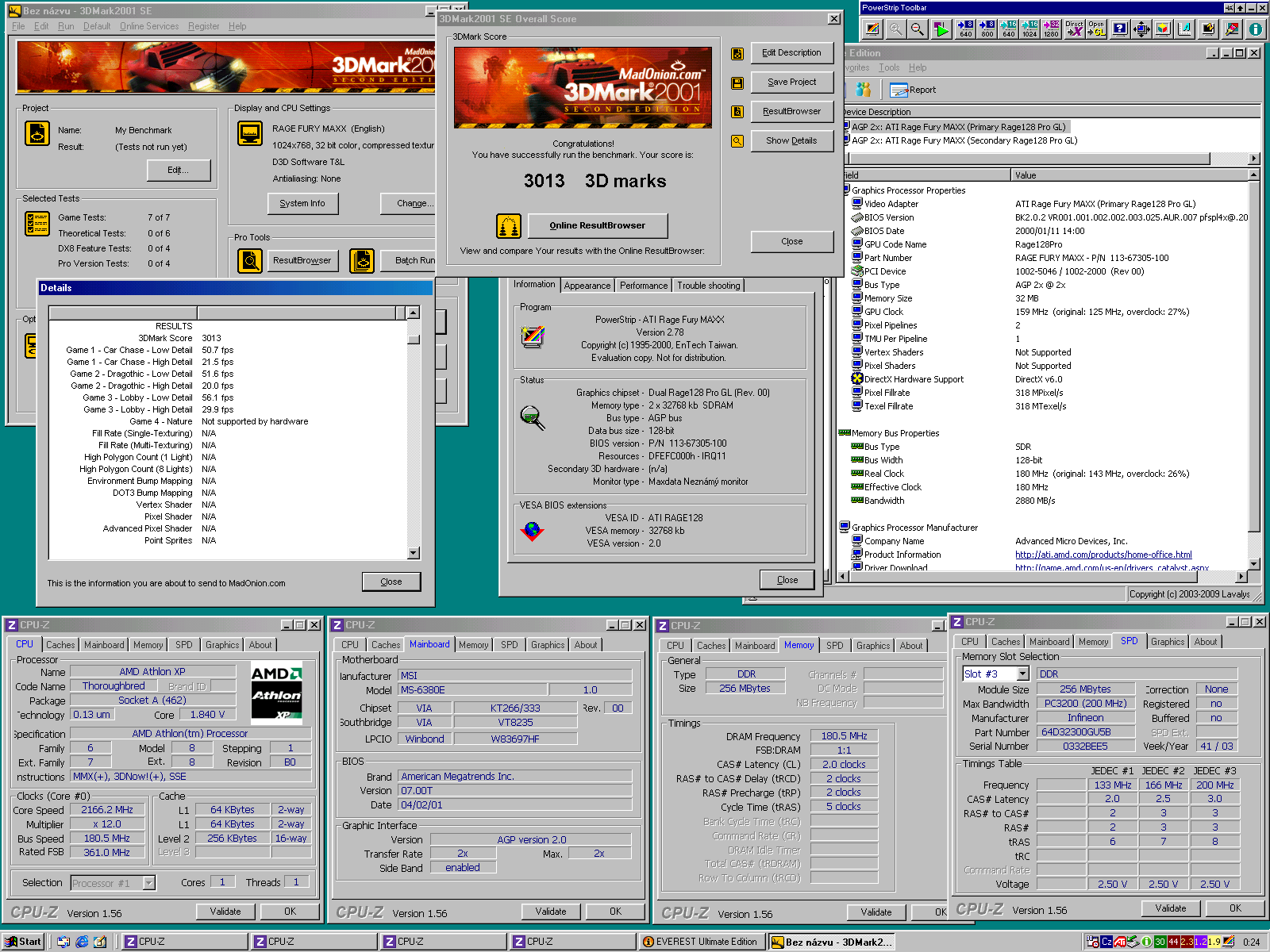Click the monitor question-mark icon in PowerStrip
1270x952 pixels.
pos(1119,29)
